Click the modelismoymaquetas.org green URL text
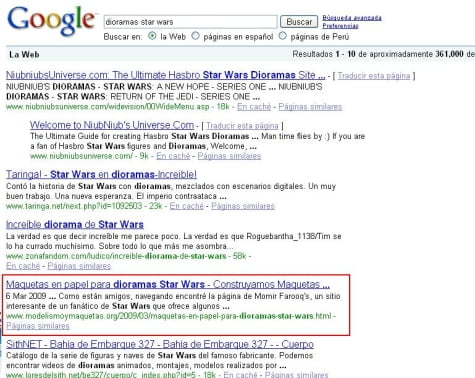475x378 pixels. (169, 316)
